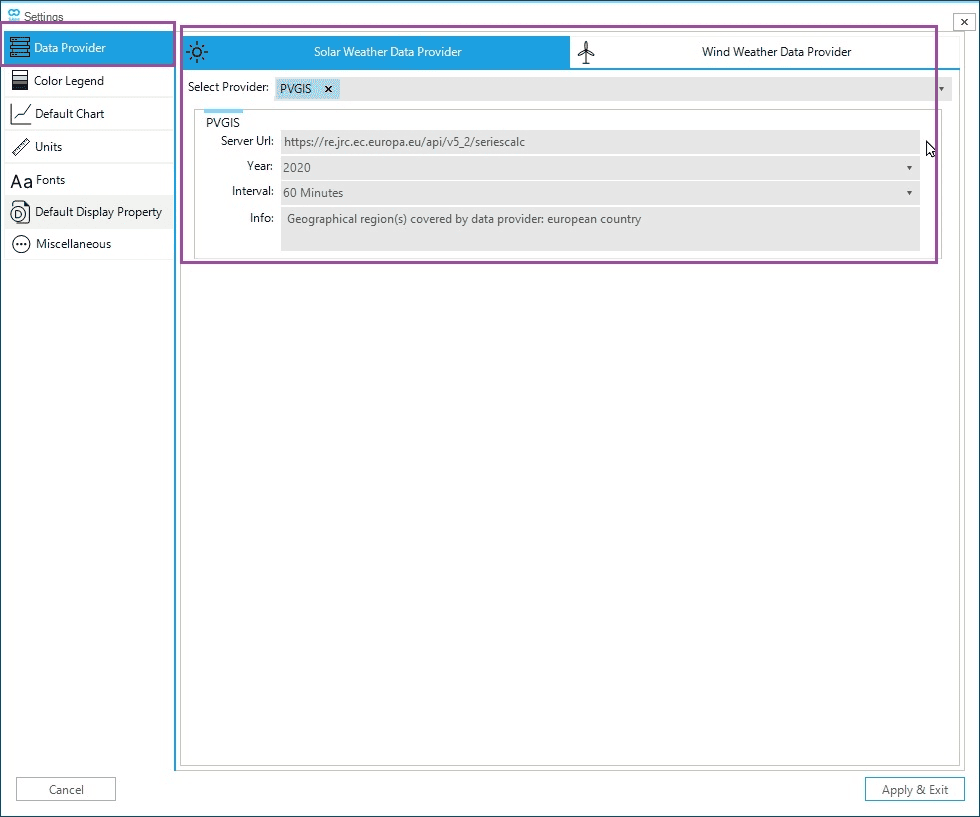Screen dimensions: 980x817
Task: Expand the Select Provider dropdown arrow
Action: click(x=941, y=89)
